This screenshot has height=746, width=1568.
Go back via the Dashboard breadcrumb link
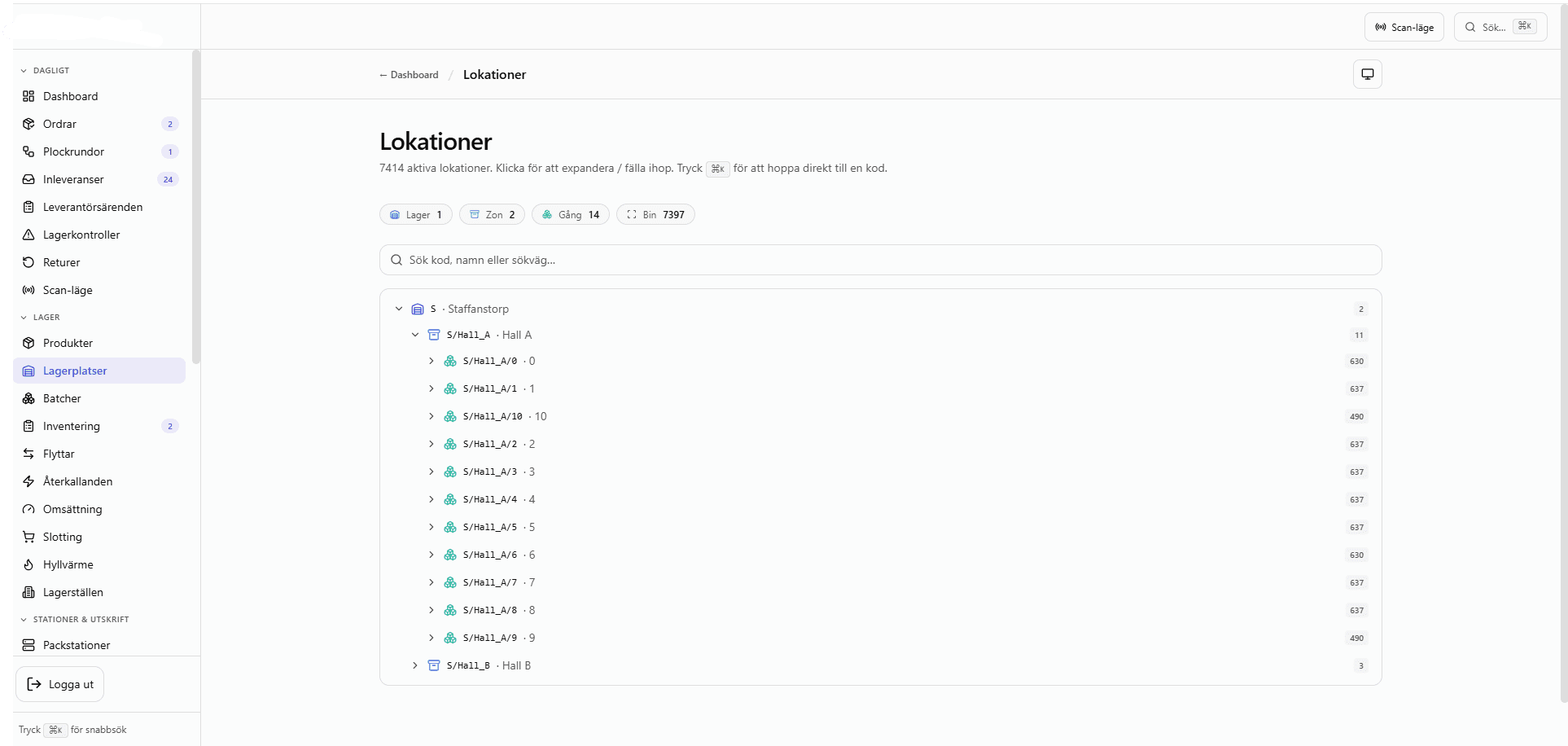(x=409, y=75)
